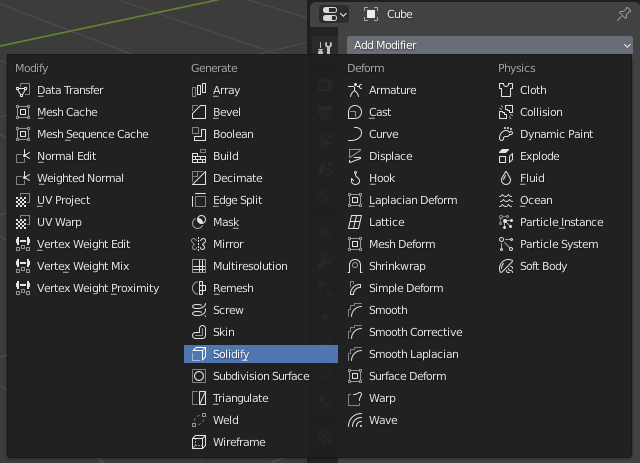Click the Add Modifier chevron arrow

pos(627,46)
